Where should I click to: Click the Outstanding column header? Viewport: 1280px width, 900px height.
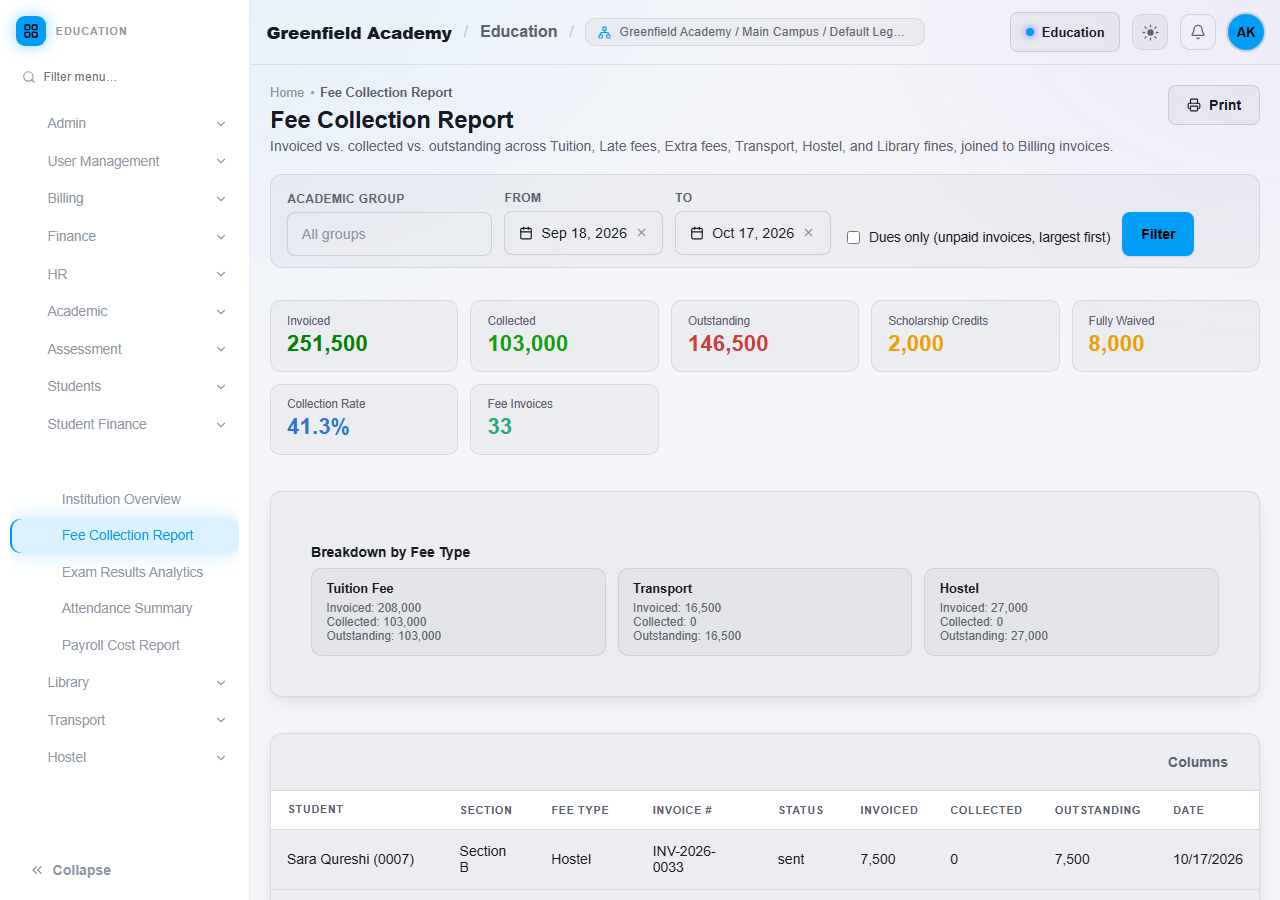point(1097,810)
